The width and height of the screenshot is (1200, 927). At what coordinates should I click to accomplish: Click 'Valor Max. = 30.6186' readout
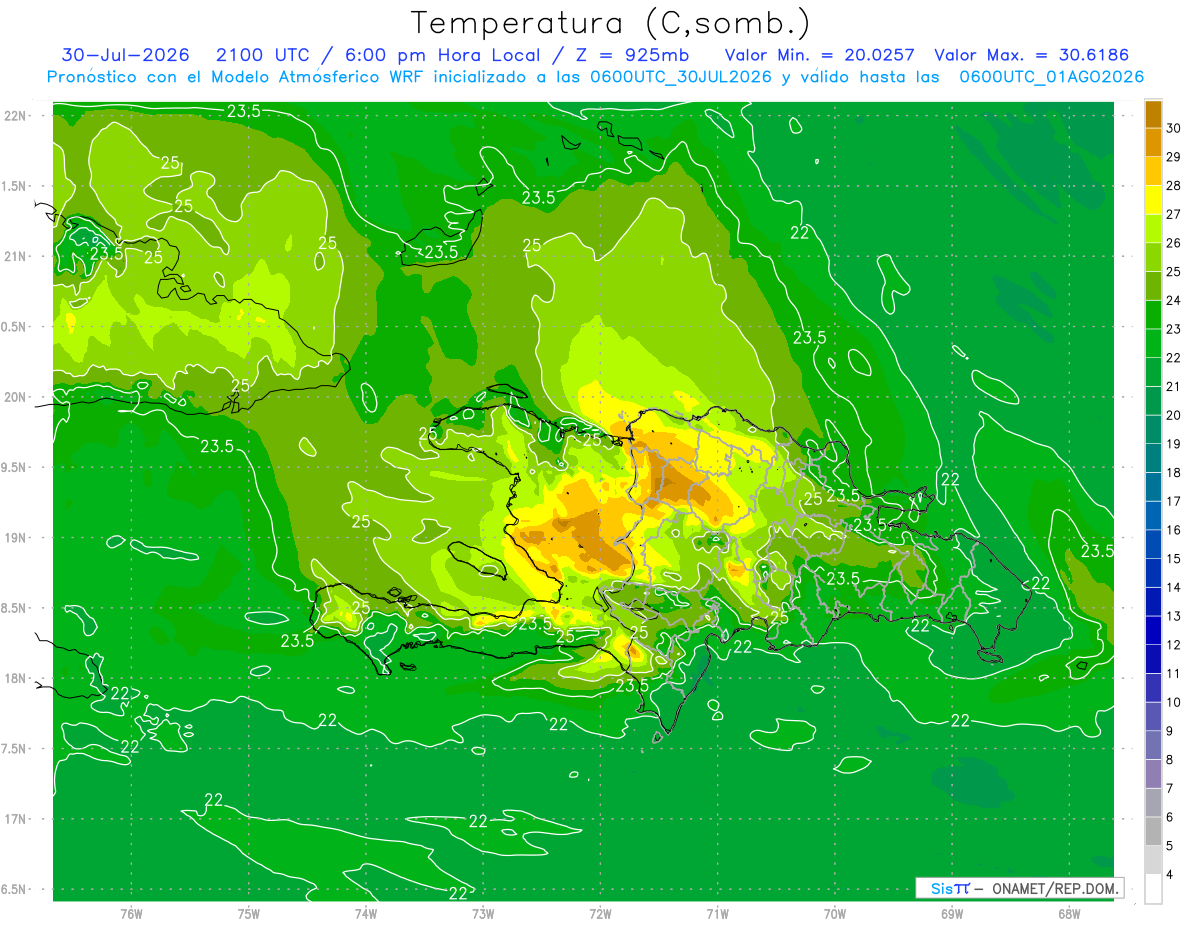1032,55
